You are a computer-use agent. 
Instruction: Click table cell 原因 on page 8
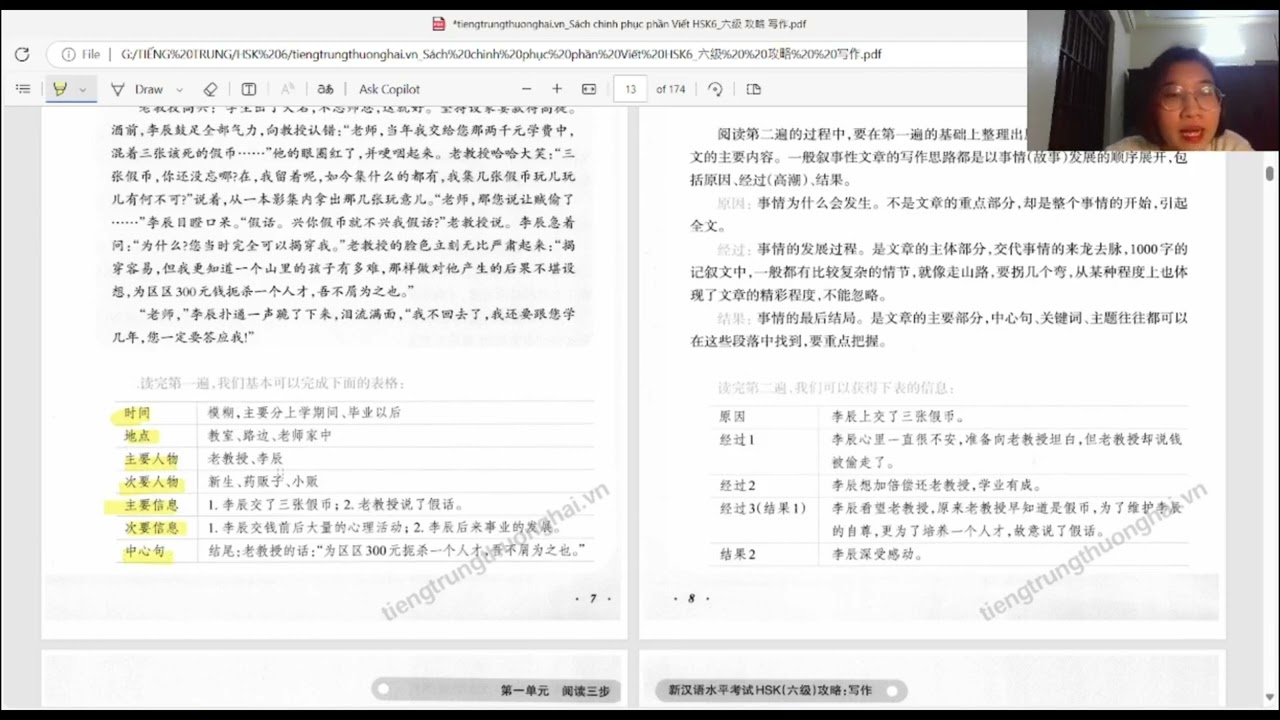[x=732, y=417]
